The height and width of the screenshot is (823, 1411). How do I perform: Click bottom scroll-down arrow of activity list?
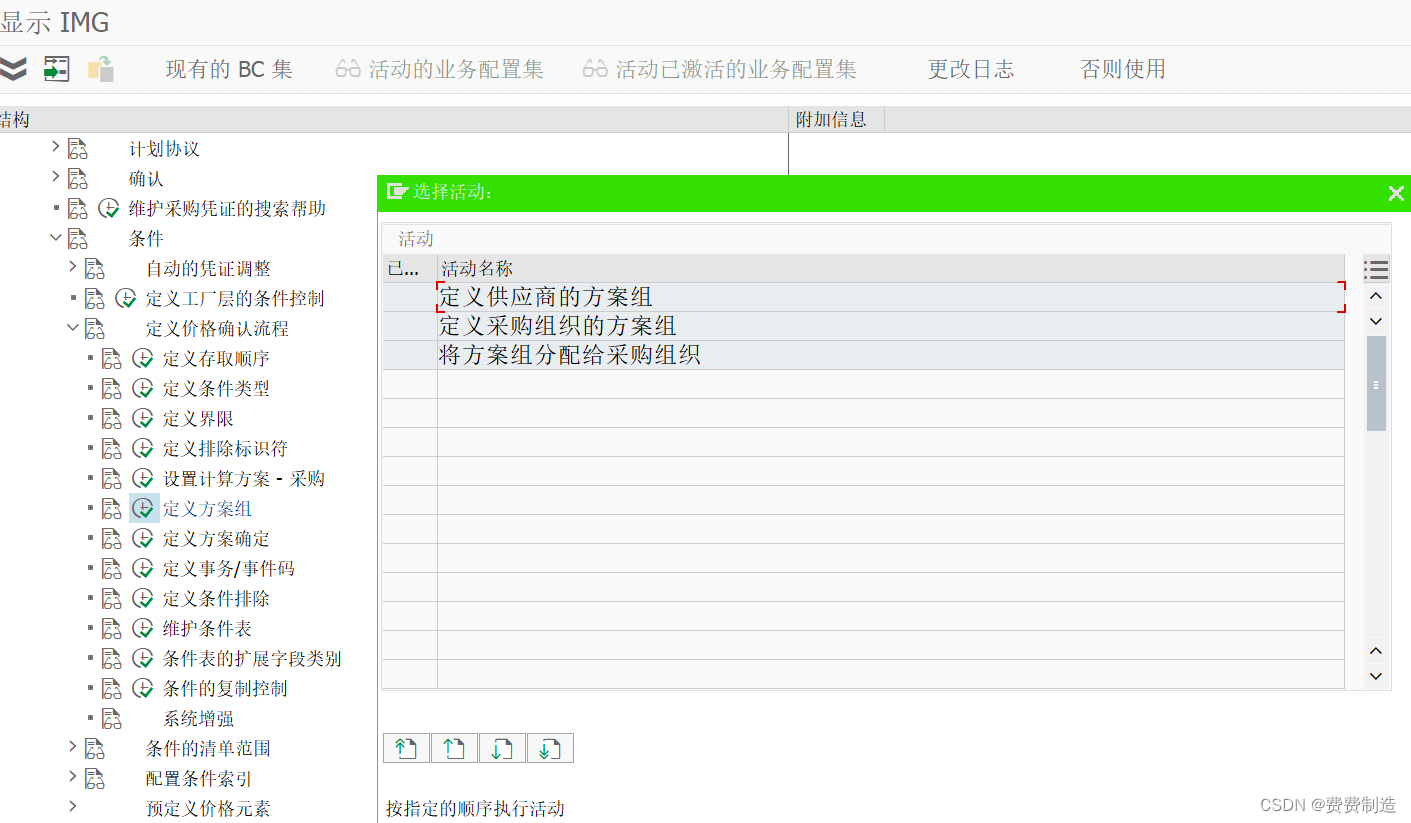coord(1376,676)
